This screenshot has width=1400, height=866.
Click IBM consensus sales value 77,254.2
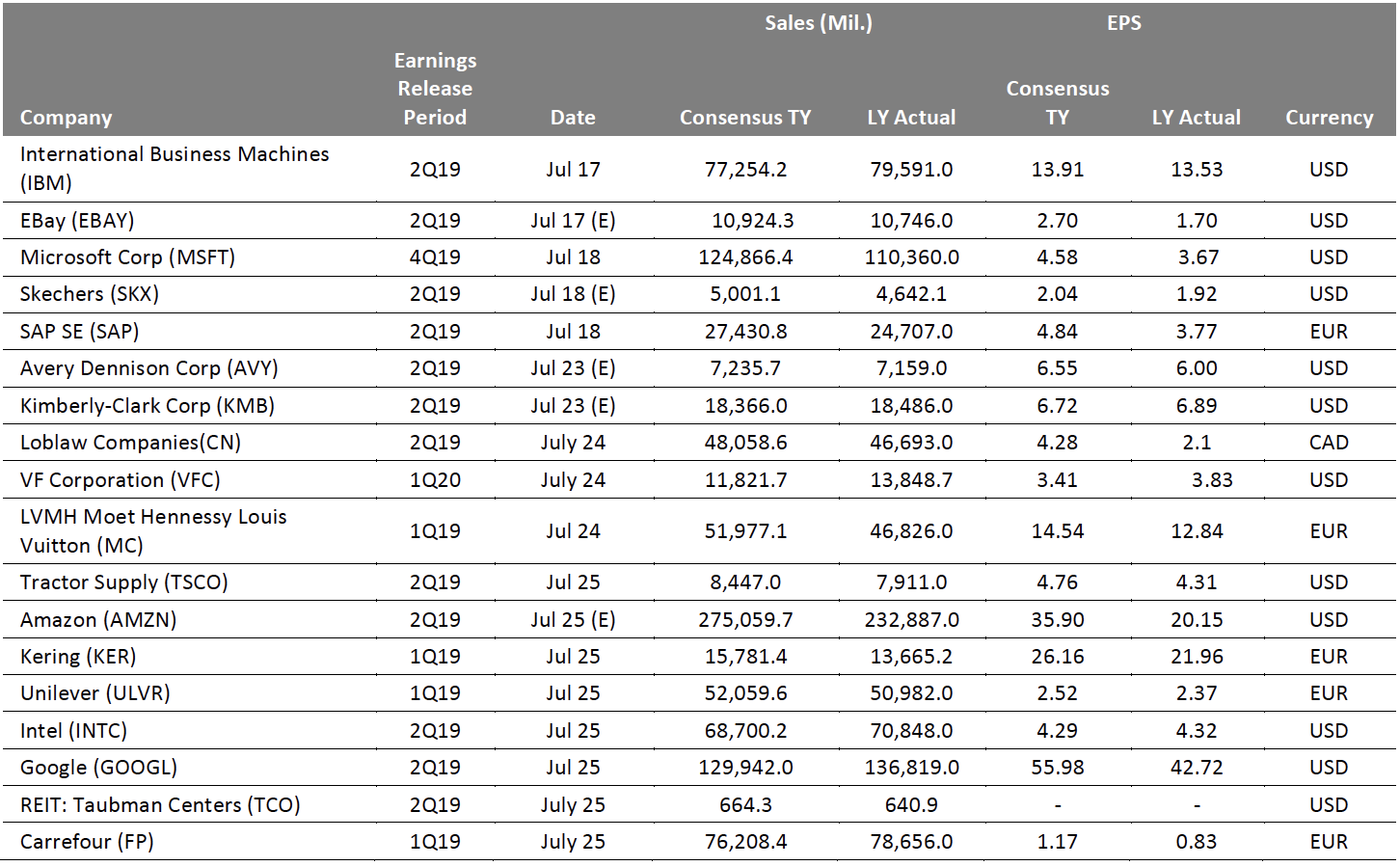coord(745,170)
